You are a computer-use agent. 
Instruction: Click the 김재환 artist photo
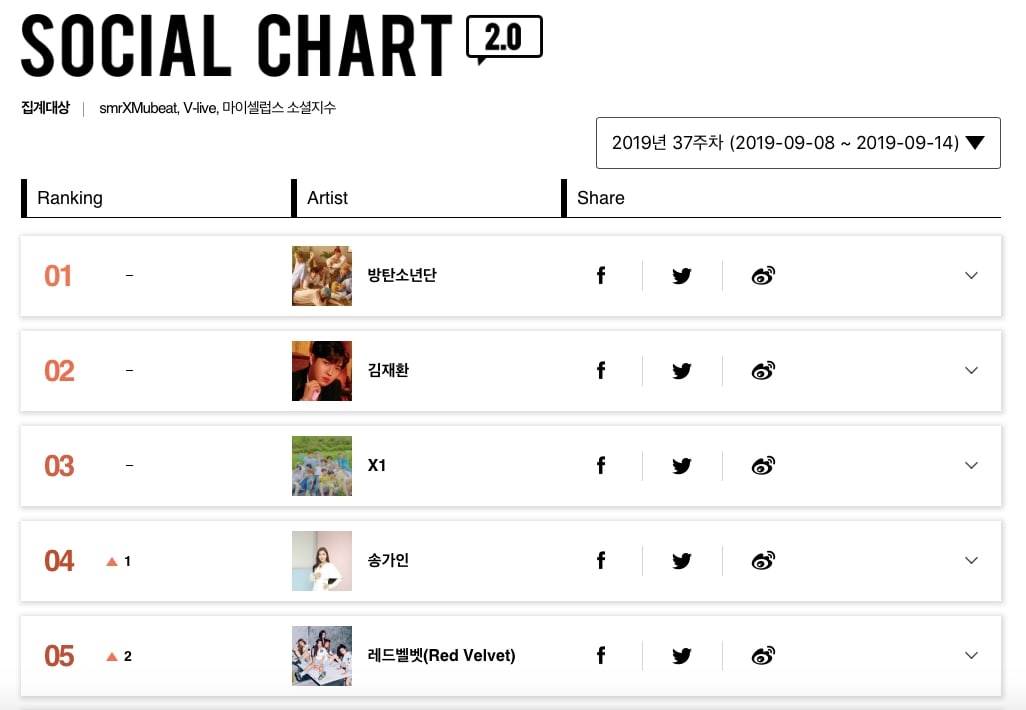coord(322,371)
